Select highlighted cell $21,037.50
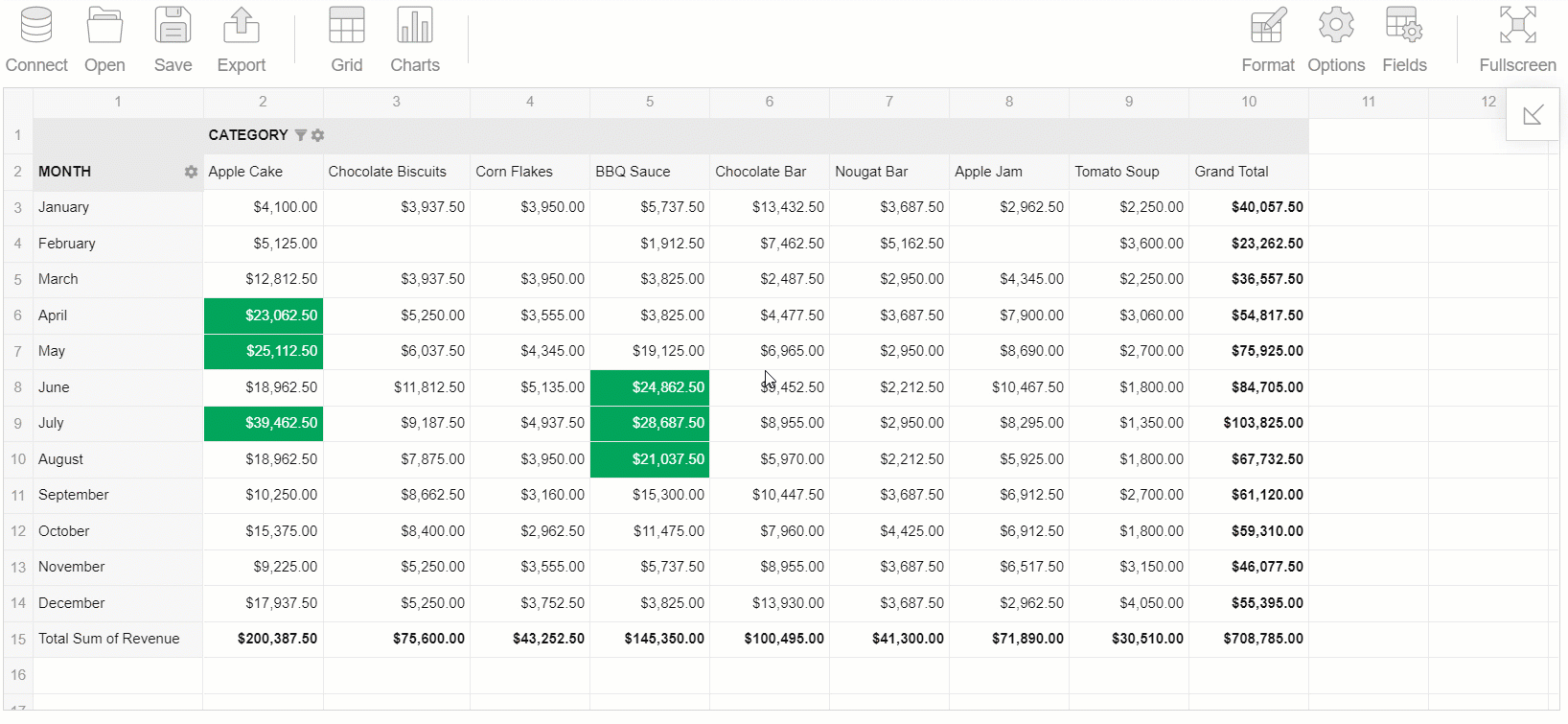Viewport: 1568px width, 724px height. 650,459
